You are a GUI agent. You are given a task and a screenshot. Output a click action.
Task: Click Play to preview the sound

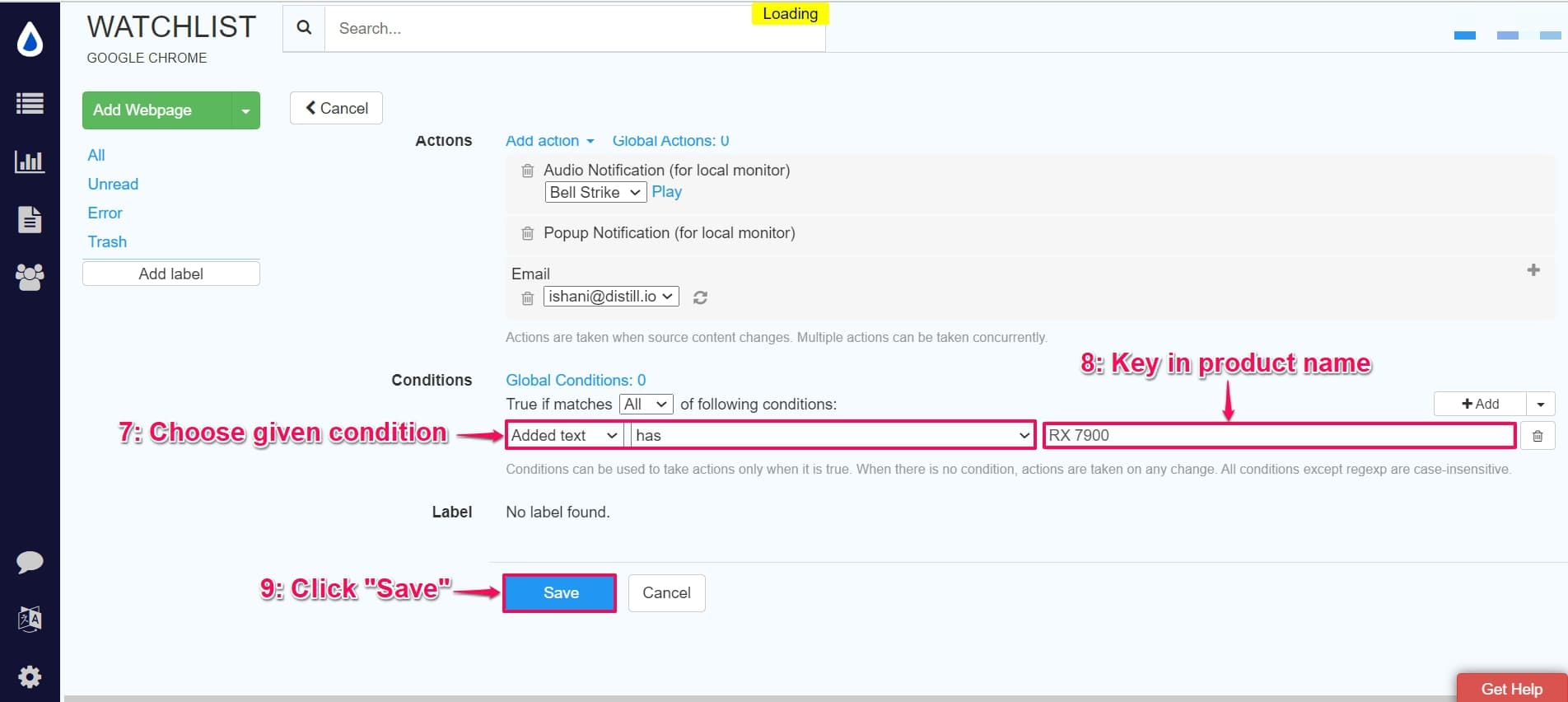click(666, 192)
